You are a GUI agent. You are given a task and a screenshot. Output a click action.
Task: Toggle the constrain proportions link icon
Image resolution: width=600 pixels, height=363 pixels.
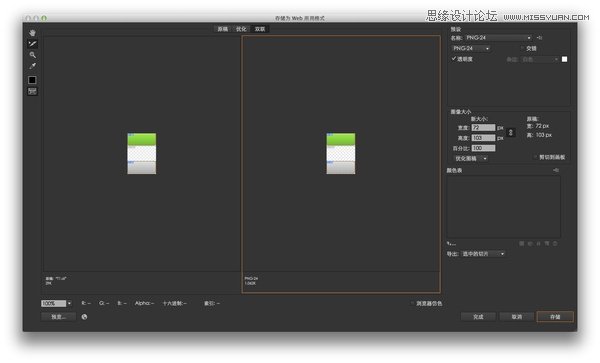pos(510,133)
